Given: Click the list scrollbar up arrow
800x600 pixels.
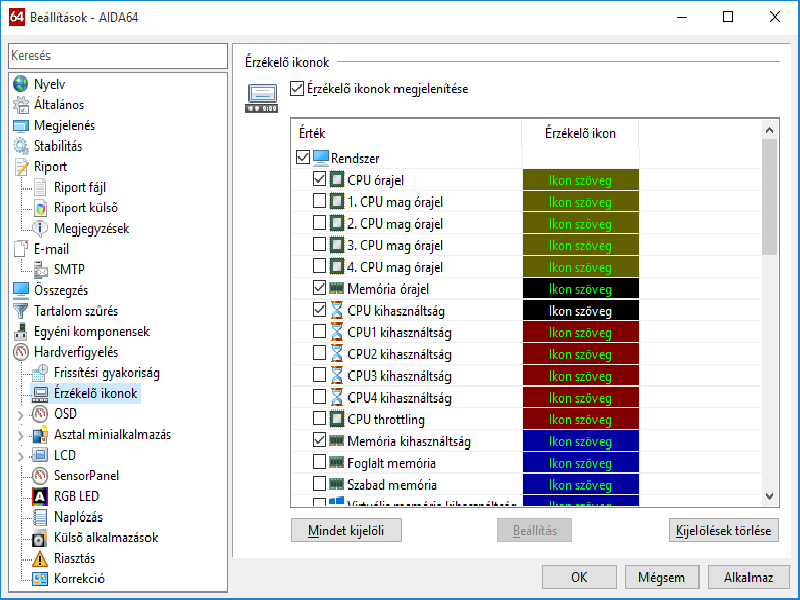Looking at the screenshot, I should pyautogui.click(x=769, y=130).
